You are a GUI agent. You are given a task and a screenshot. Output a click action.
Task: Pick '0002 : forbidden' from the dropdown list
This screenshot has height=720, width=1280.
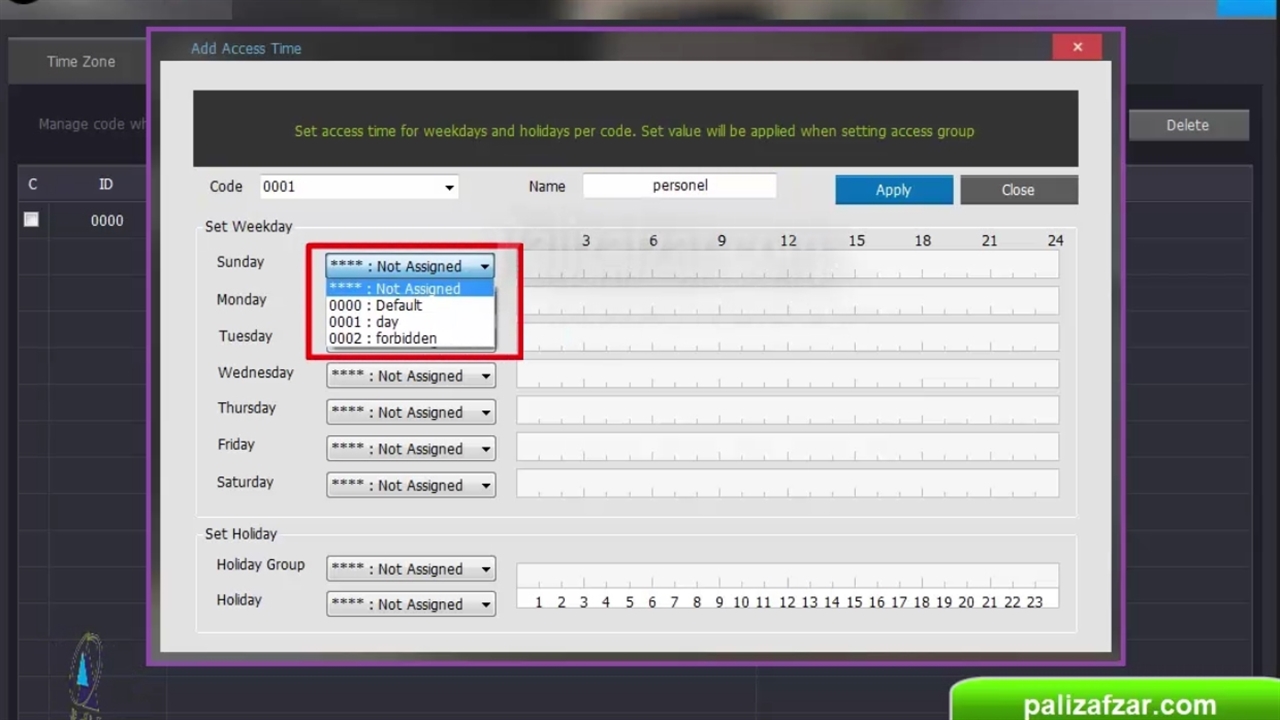coord(383,339)
